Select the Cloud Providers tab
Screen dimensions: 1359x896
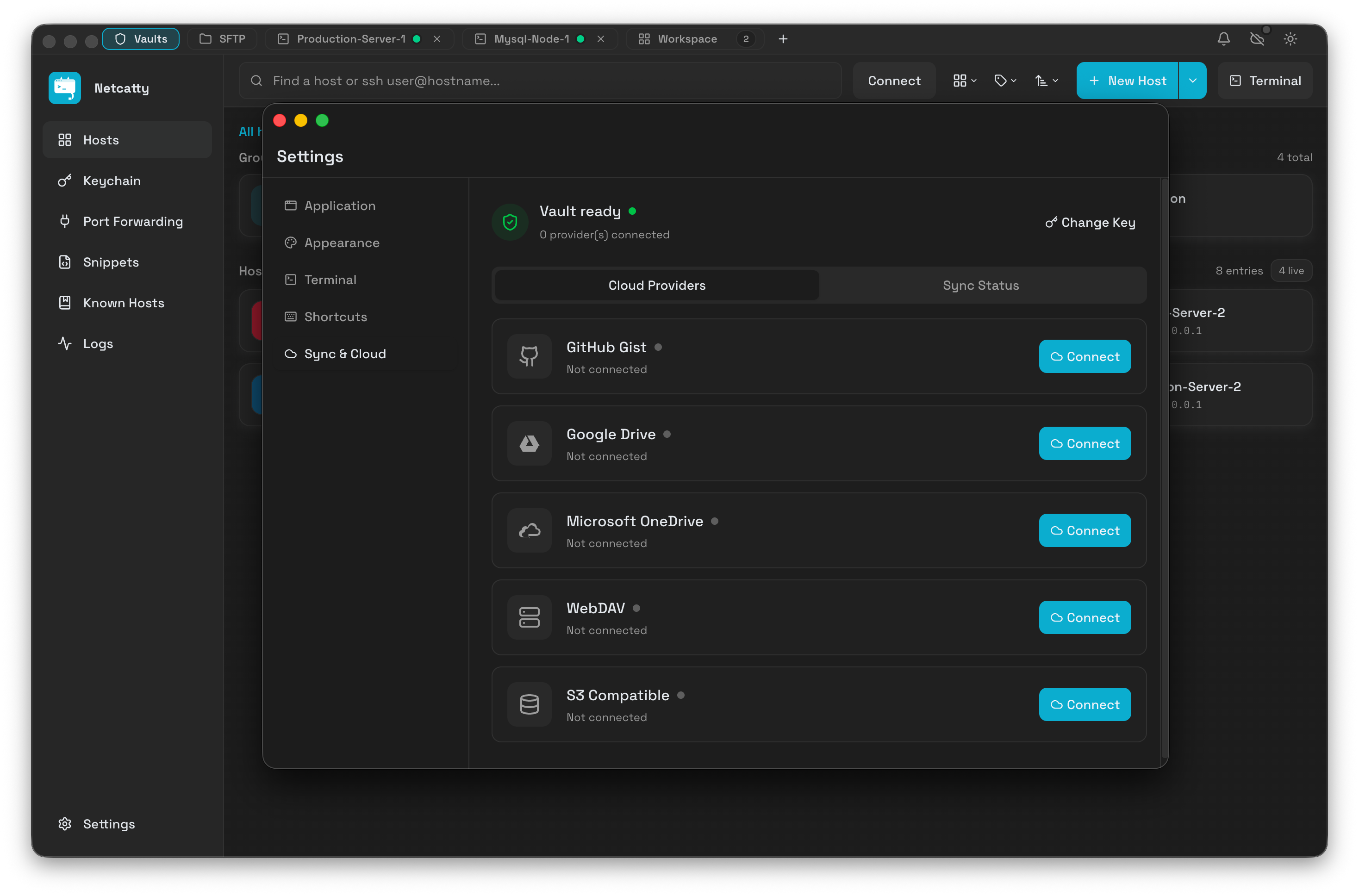[657, 285]
